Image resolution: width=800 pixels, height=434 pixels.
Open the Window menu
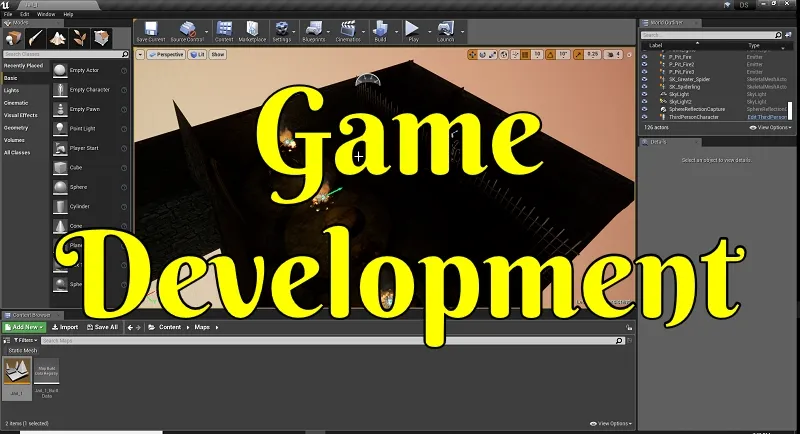pyautogui.click(x=46, y=14)
